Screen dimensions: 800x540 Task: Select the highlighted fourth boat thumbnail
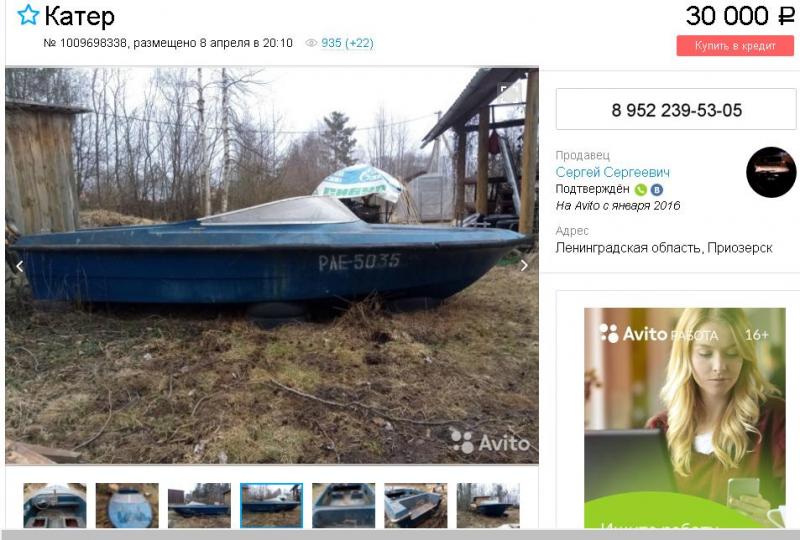(271, 505)
